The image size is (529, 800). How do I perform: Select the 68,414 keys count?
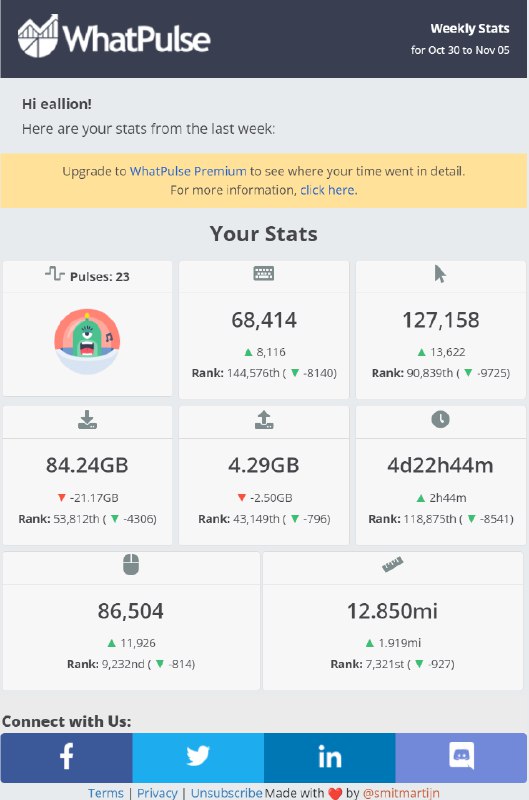pos(264,320)
